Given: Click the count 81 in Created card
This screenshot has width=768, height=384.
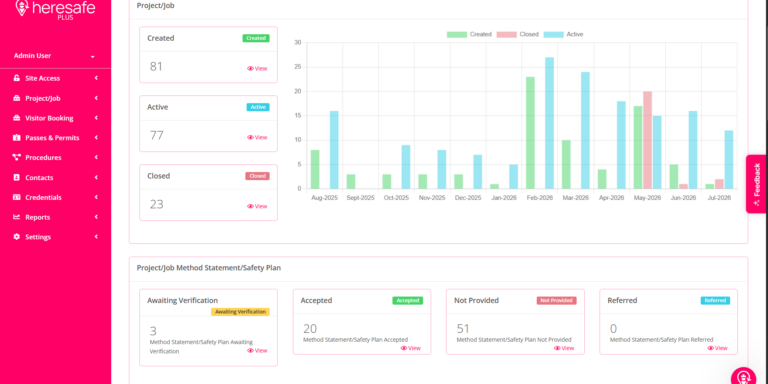Looking at the screenshot, I should click(156, 67).
